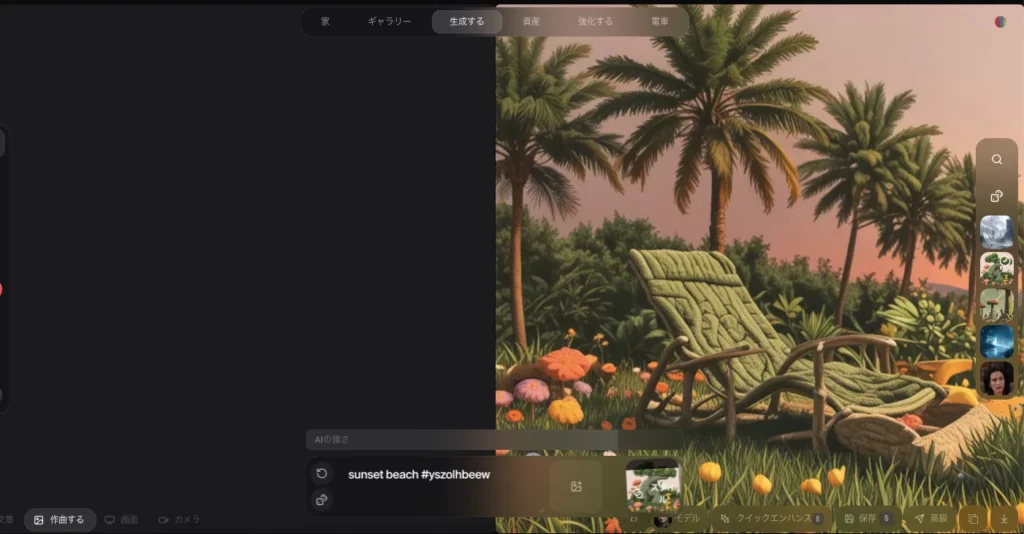This screenshot has height=534, width=1024.
Task: Switch to 画面 input mode
Action: point(122,520)
